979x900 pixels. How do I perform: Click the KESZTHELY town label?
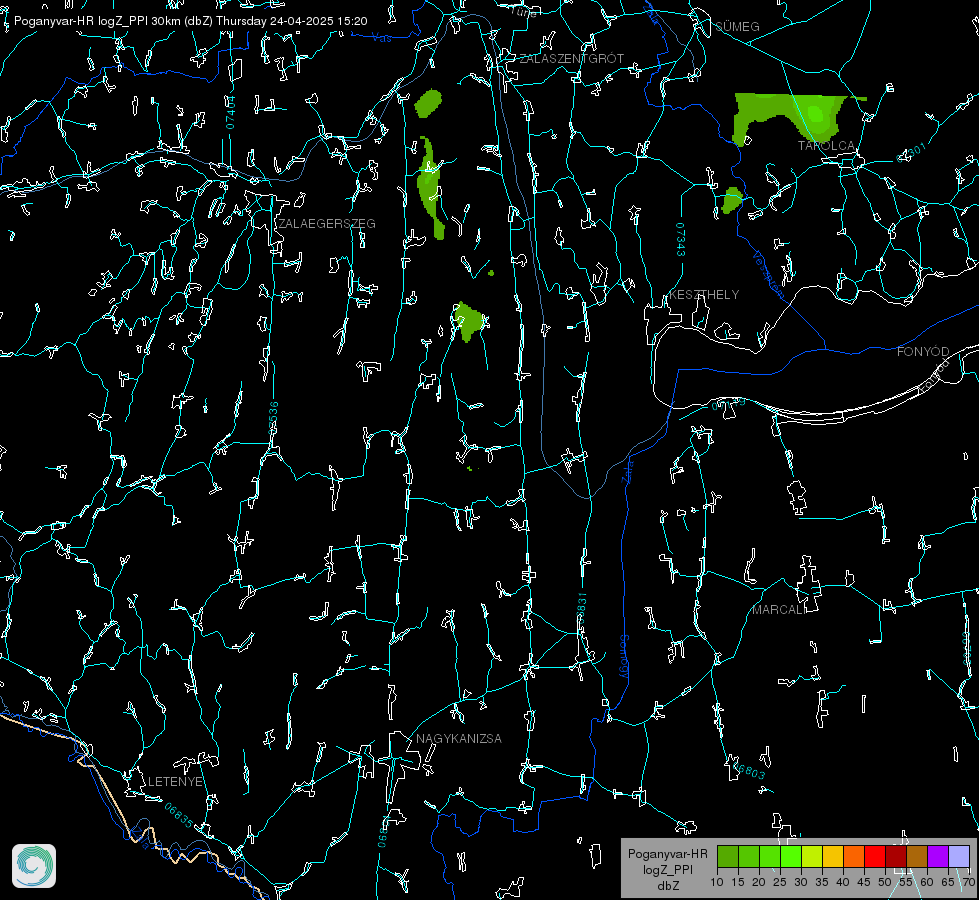pos(704,295)
